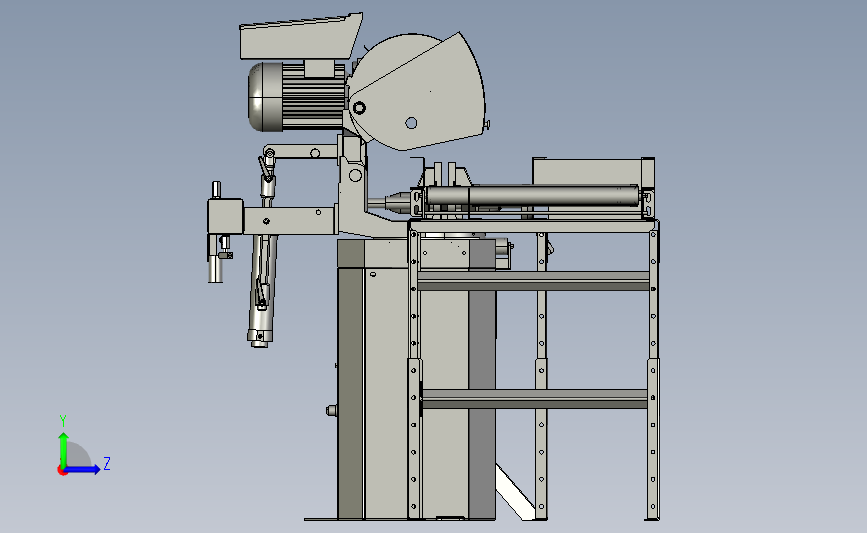Select the ribbed electric motor on the saw
The image size is (867, 533).
(x=296, y=97)
